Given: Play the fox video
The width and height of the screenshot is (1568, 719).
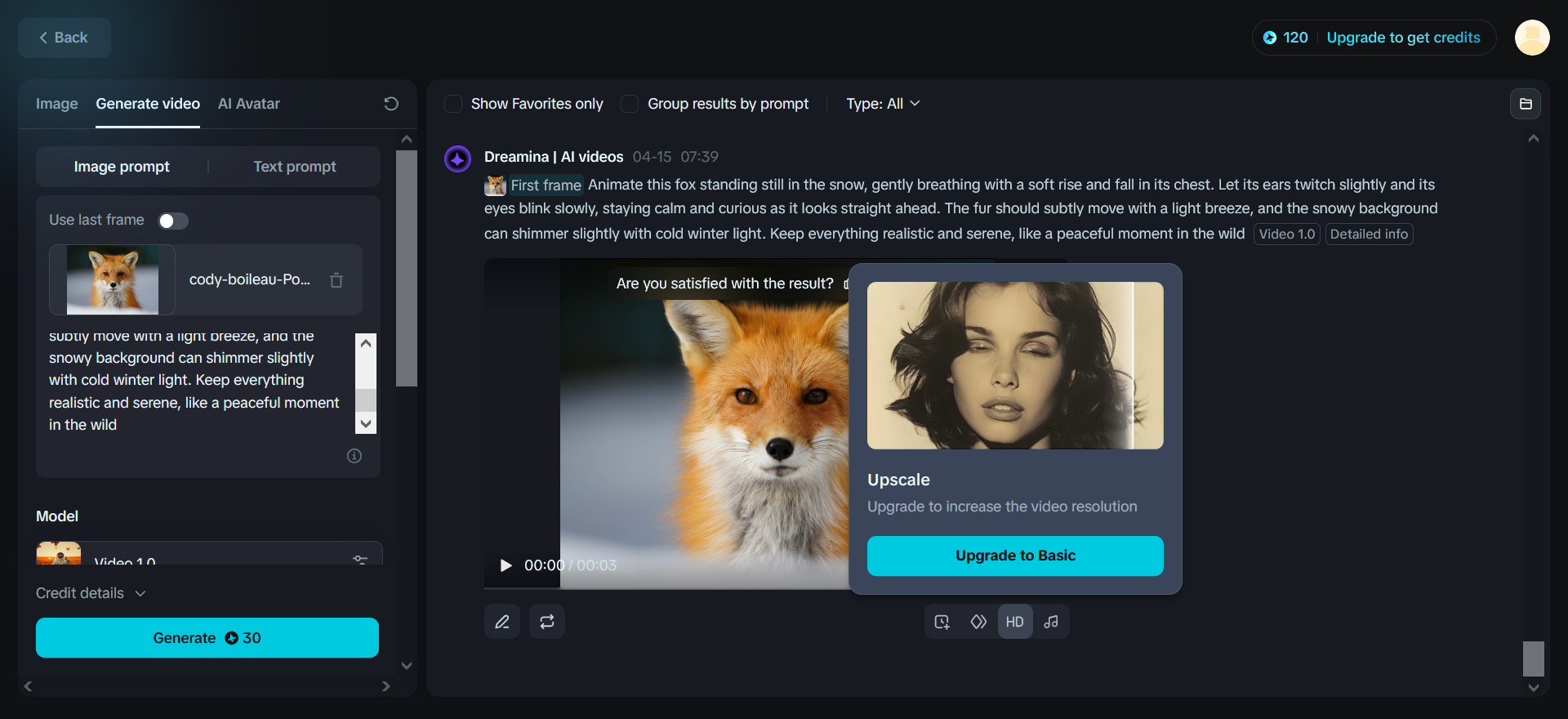Looking at the screenshot, I should 506,565.
